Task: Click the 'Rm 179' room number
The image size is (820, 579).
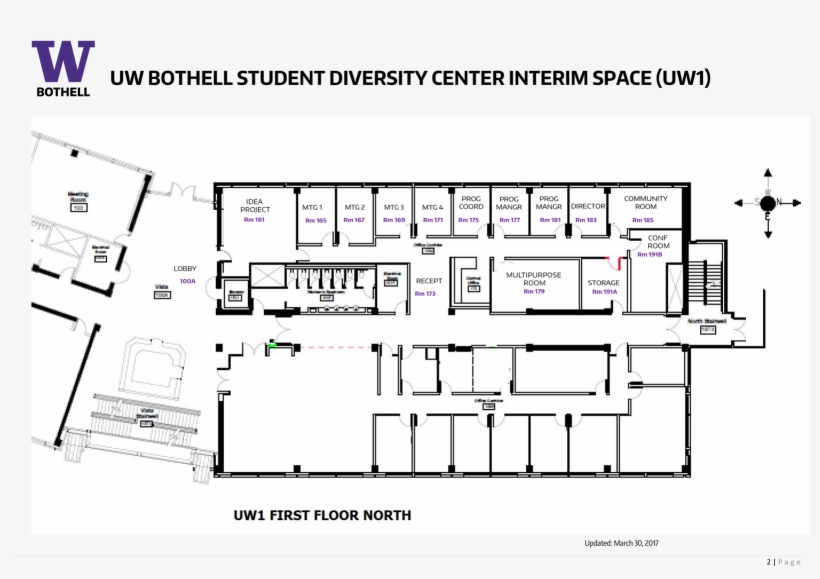Action: point(534,291)
